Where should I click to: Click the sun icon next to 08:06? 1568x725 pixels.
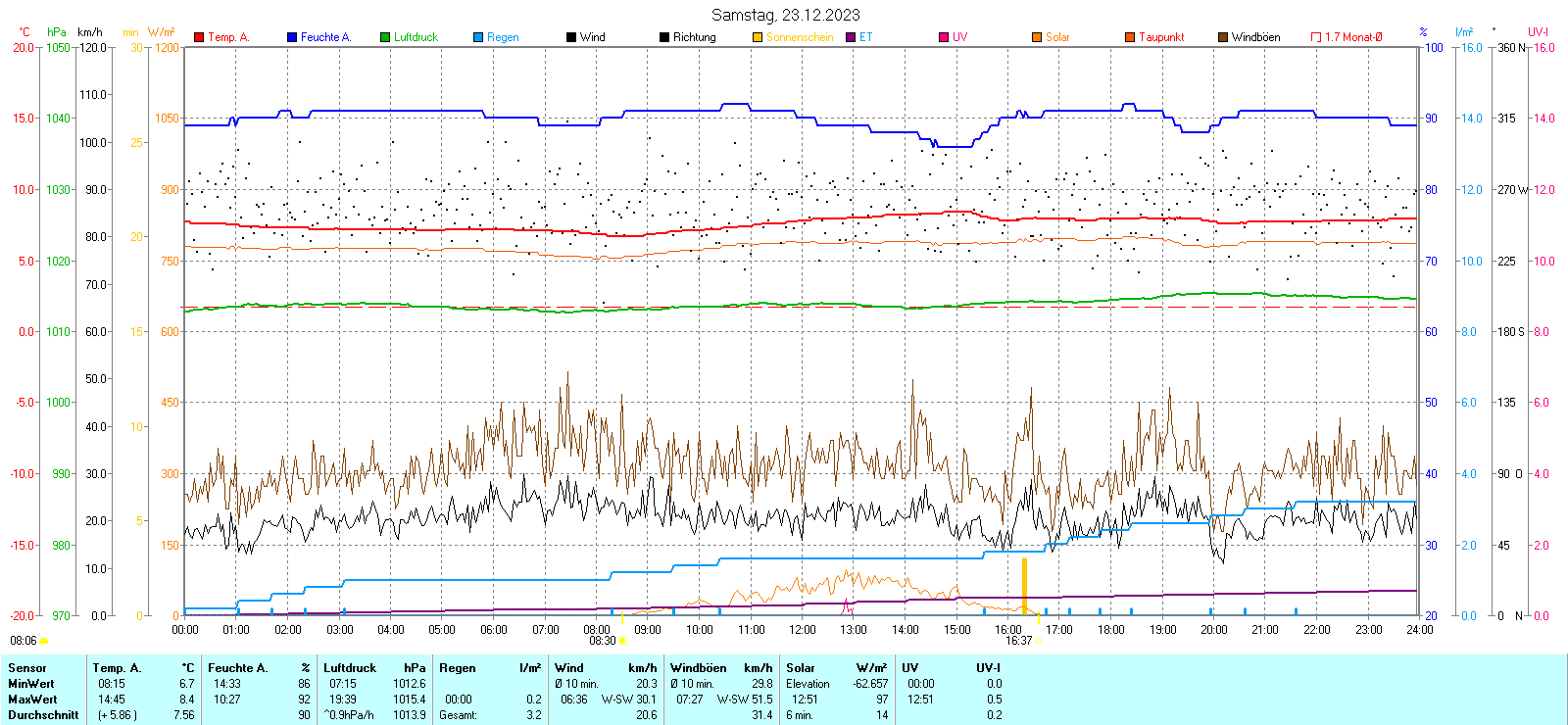(43, 641)
